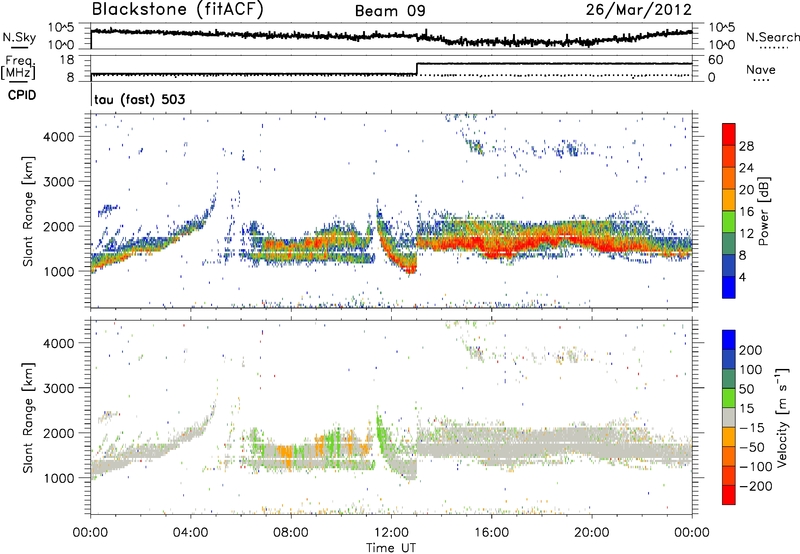Viewport: 800px width, 554px height.
Task: Select the "Beam 09" header label
Action: 390,11
